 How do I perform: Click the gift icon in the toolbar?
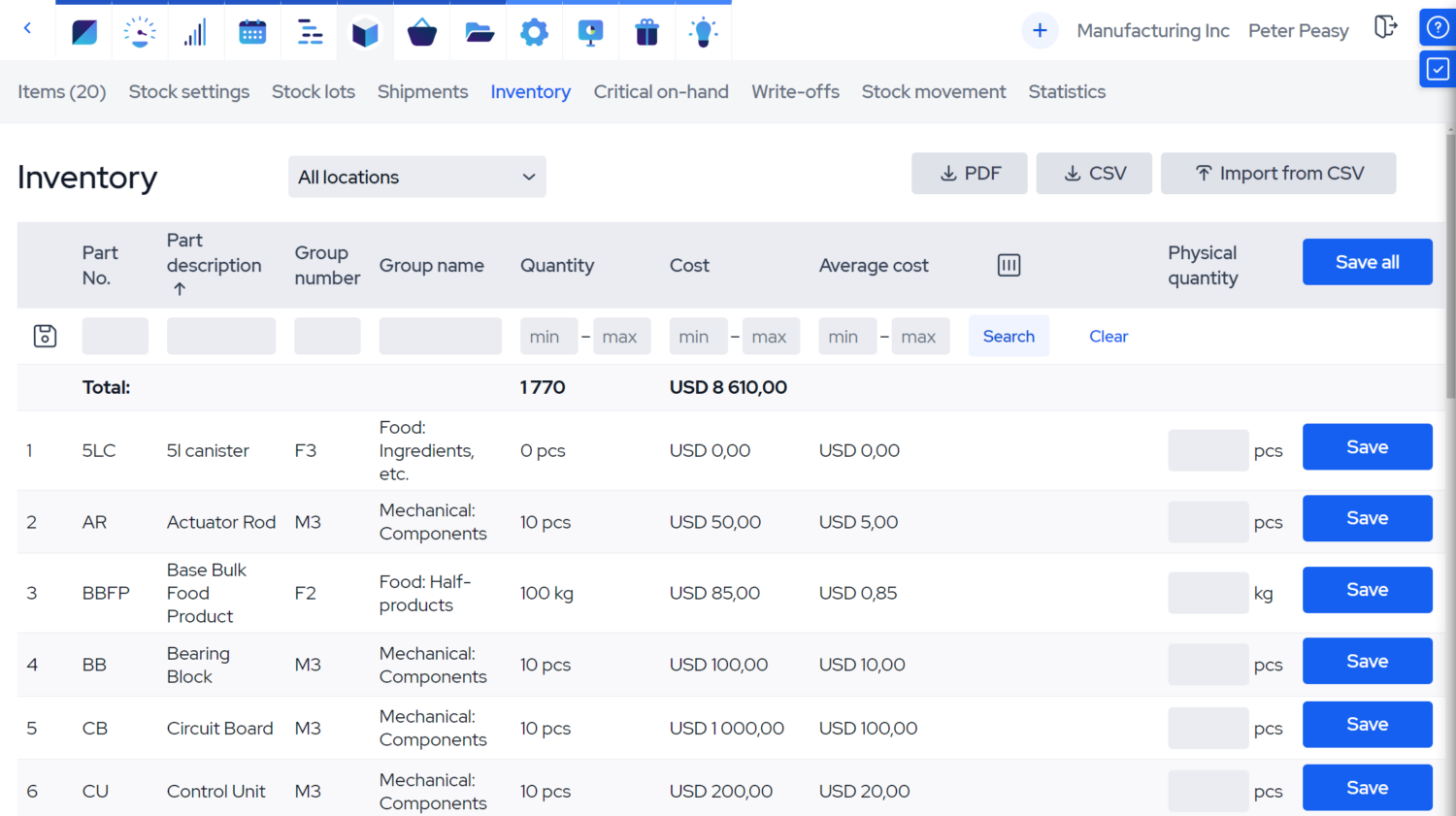pyautogui.click(x=646, y=32)
